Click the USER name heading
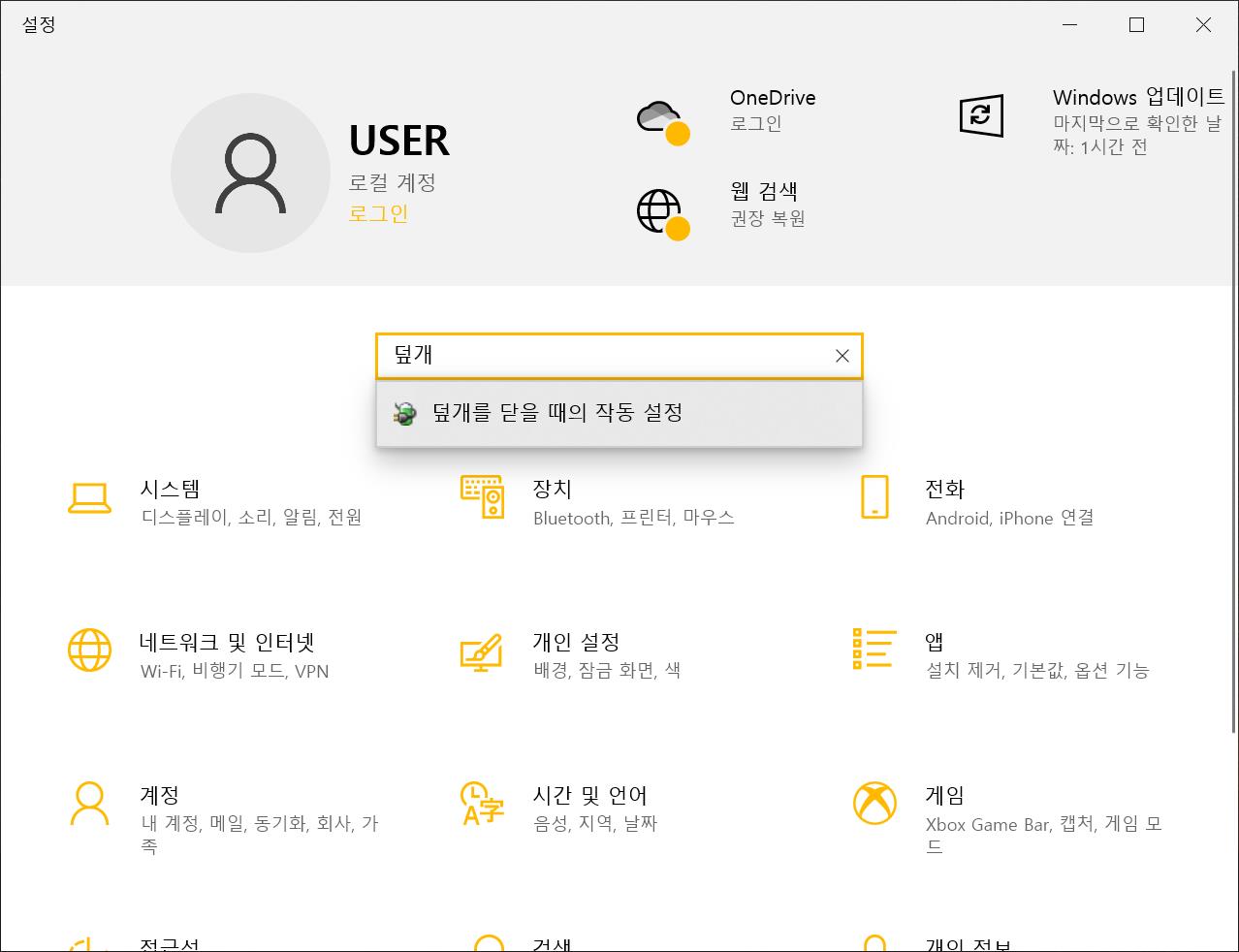Image resolution: width=1239 pixels, height=952 pixels. (x=398, y=142)
